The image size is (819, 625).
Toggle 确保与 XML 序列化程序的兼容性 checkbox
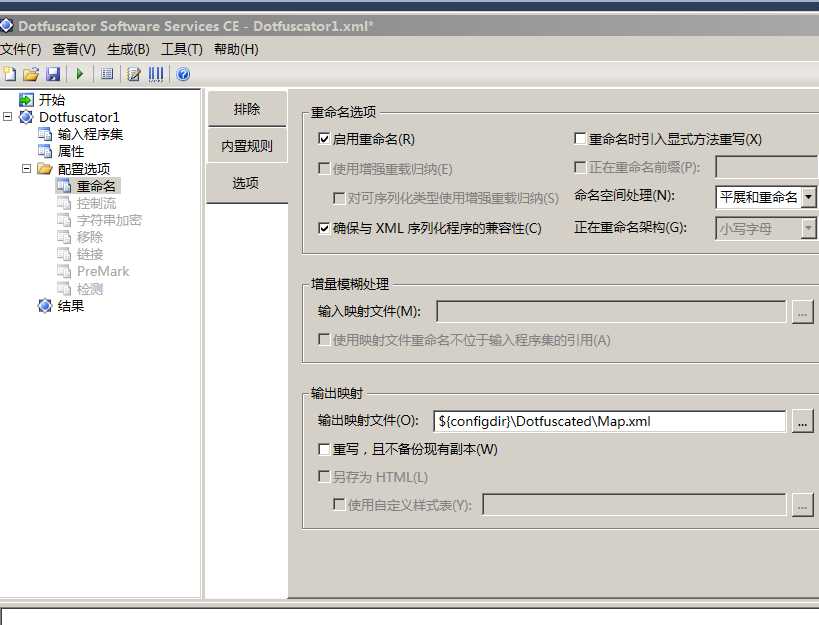tap(324, 228)
